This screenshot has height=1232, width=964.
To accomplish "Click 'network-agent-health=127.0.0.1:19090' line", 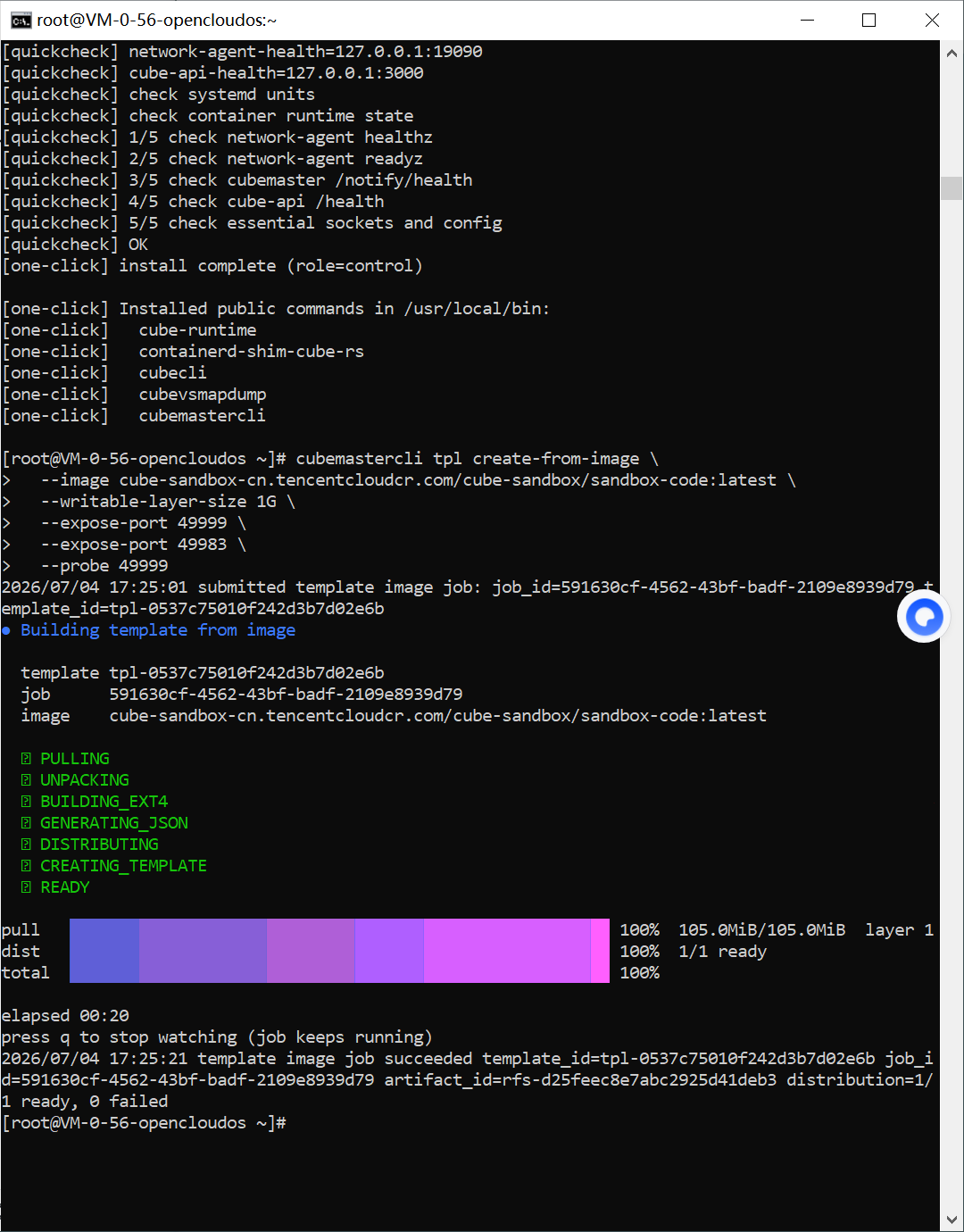I will (242, 51).
